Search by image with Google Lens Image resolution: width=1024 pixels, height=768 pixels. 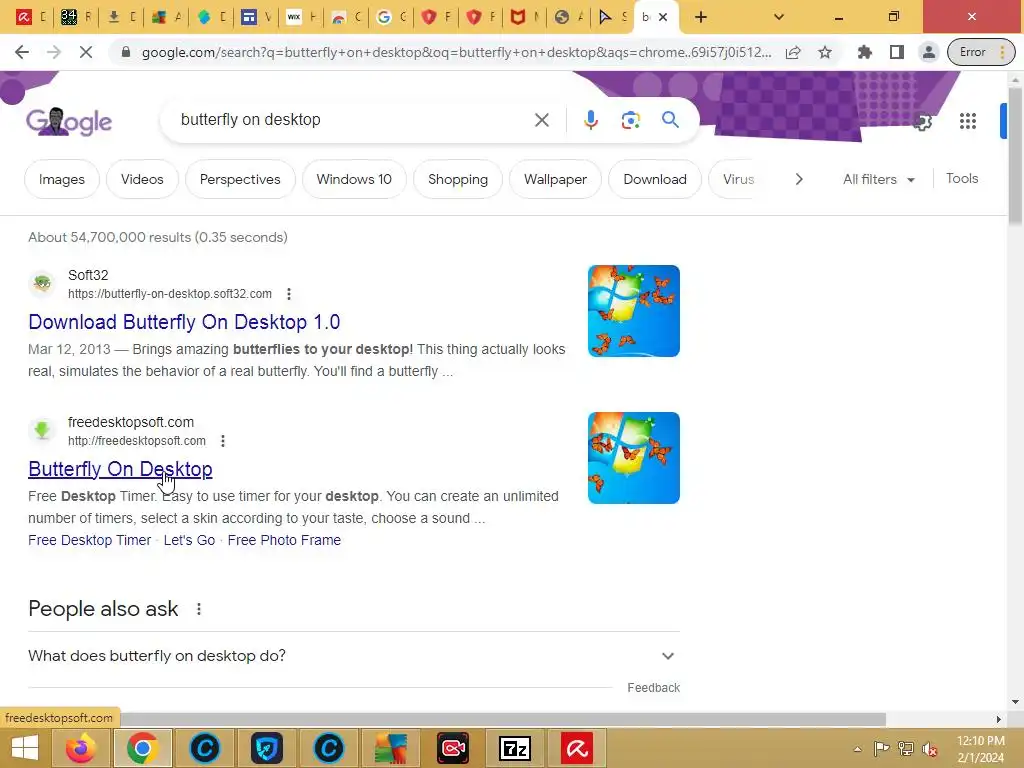[x=630, y=120]
